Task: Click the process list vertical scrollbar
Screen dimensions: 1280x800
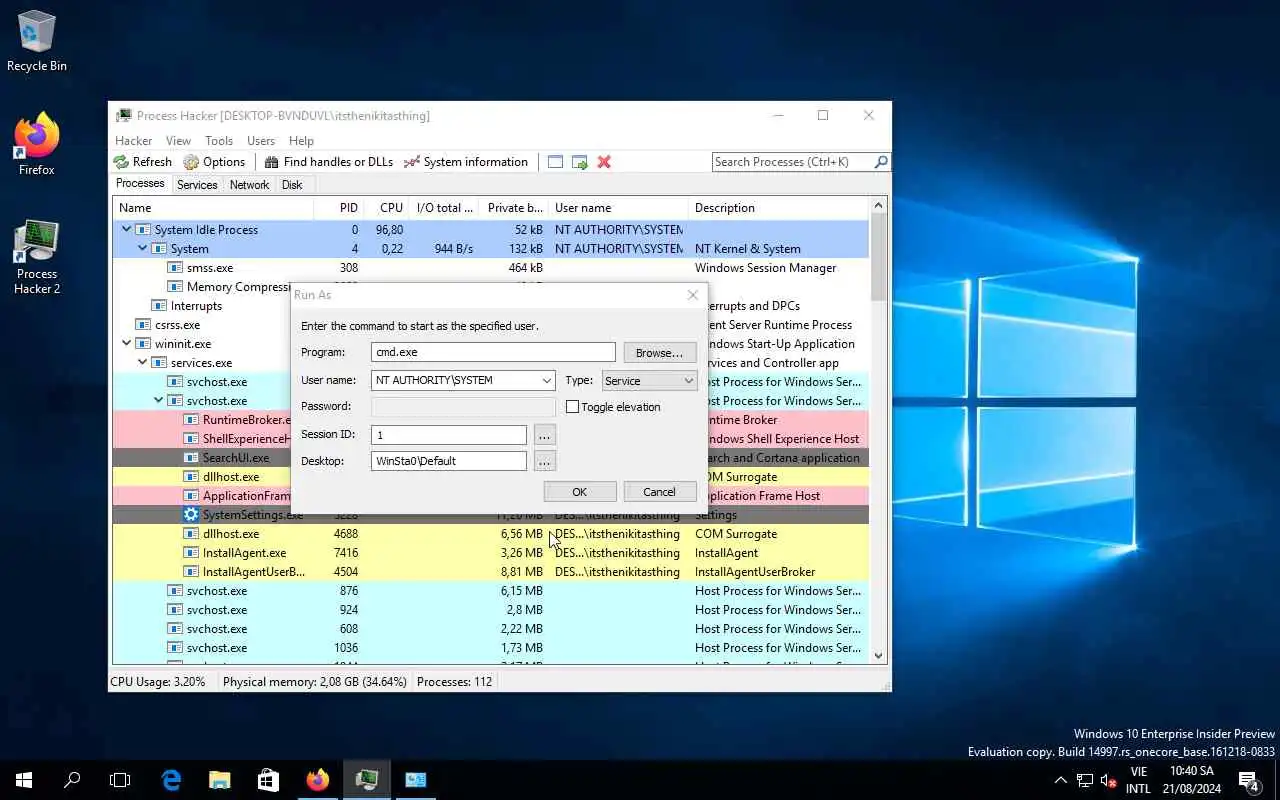Action: pyautogui.click(x=879, y=430)
